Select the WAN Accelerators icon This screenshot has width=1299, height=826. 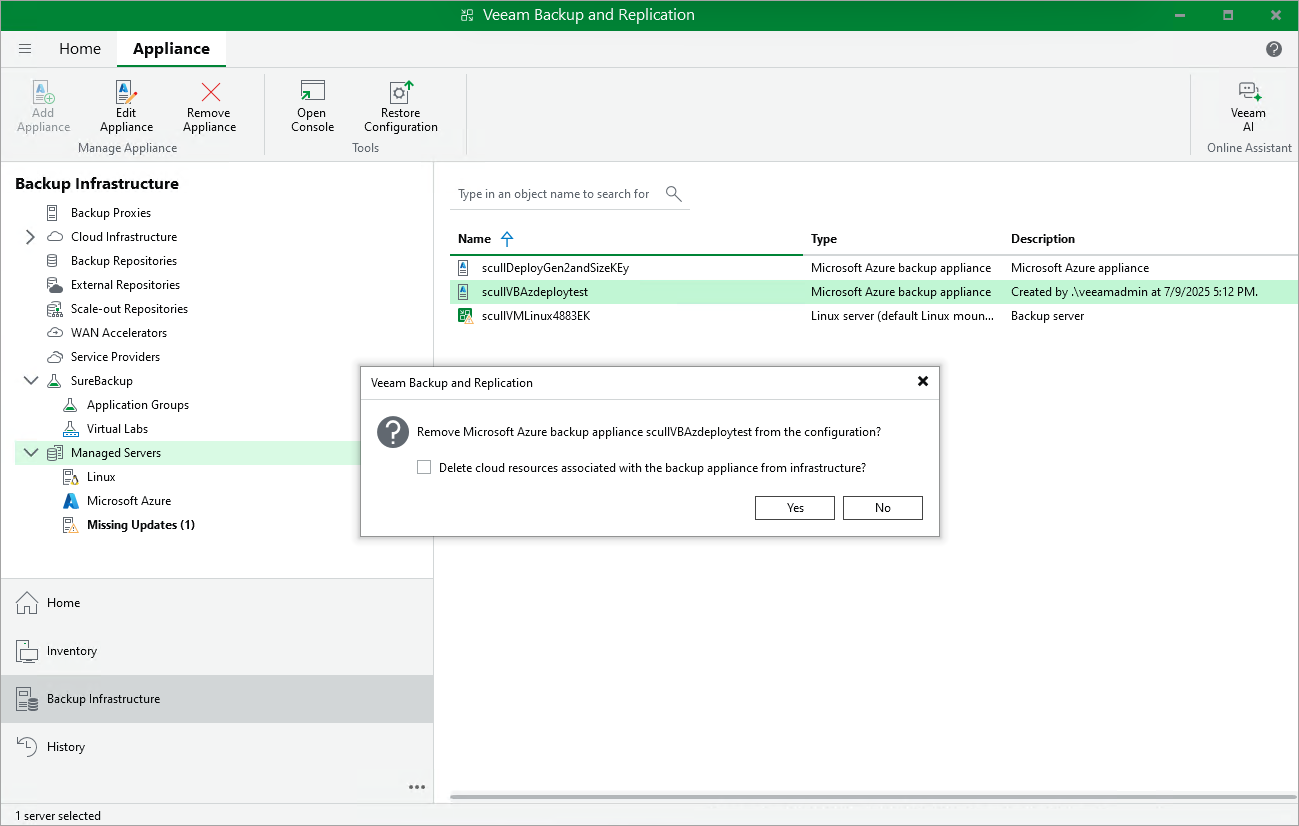click(54, 333)
